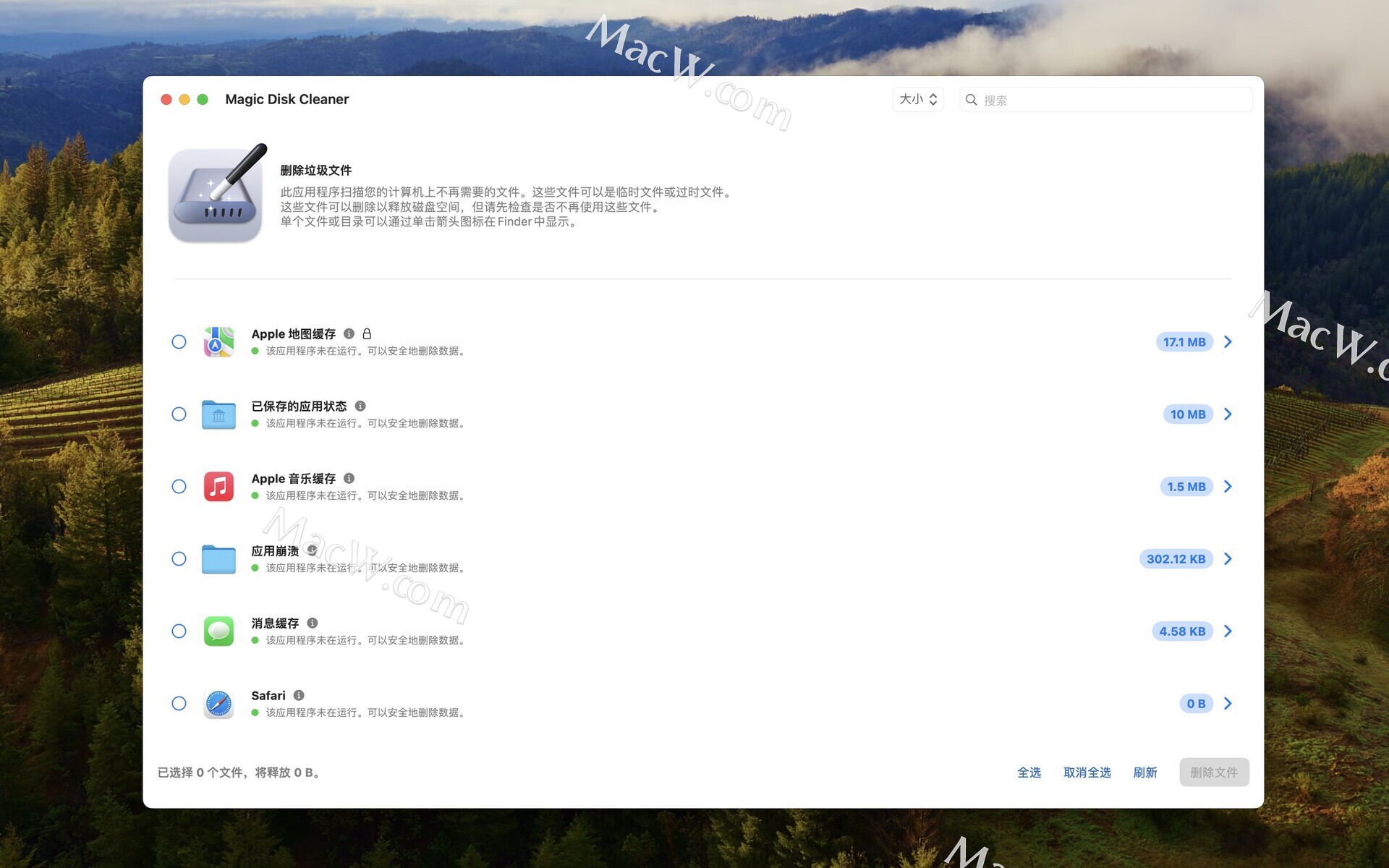Click the 消息缓存 title
The image size is (1389, 868).
pyautogui.click(x=275, y=623)
